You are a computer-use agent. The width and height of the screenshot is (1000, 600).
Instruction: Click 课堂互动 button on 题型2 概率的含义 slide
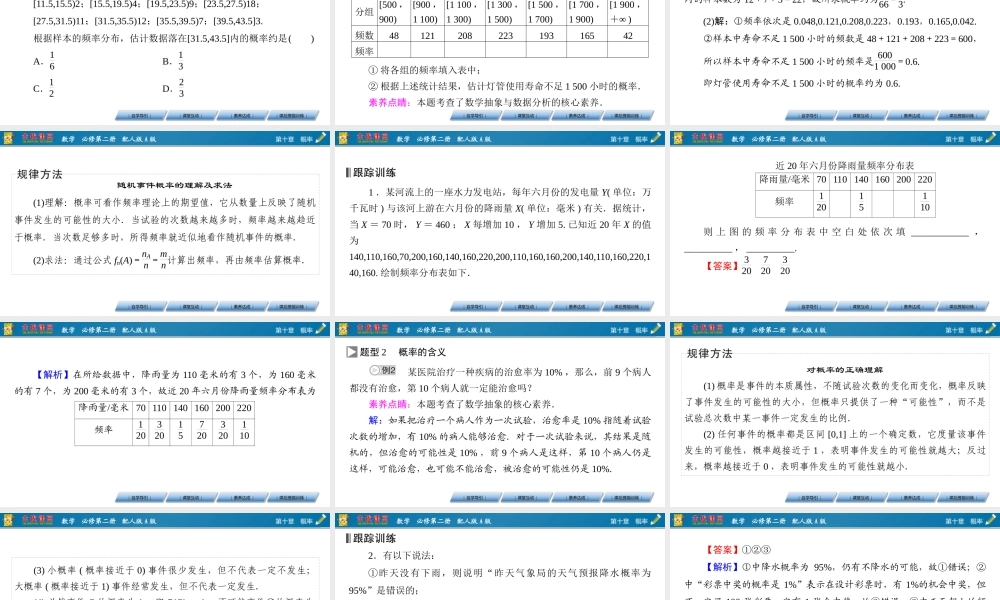pos(526,497)
